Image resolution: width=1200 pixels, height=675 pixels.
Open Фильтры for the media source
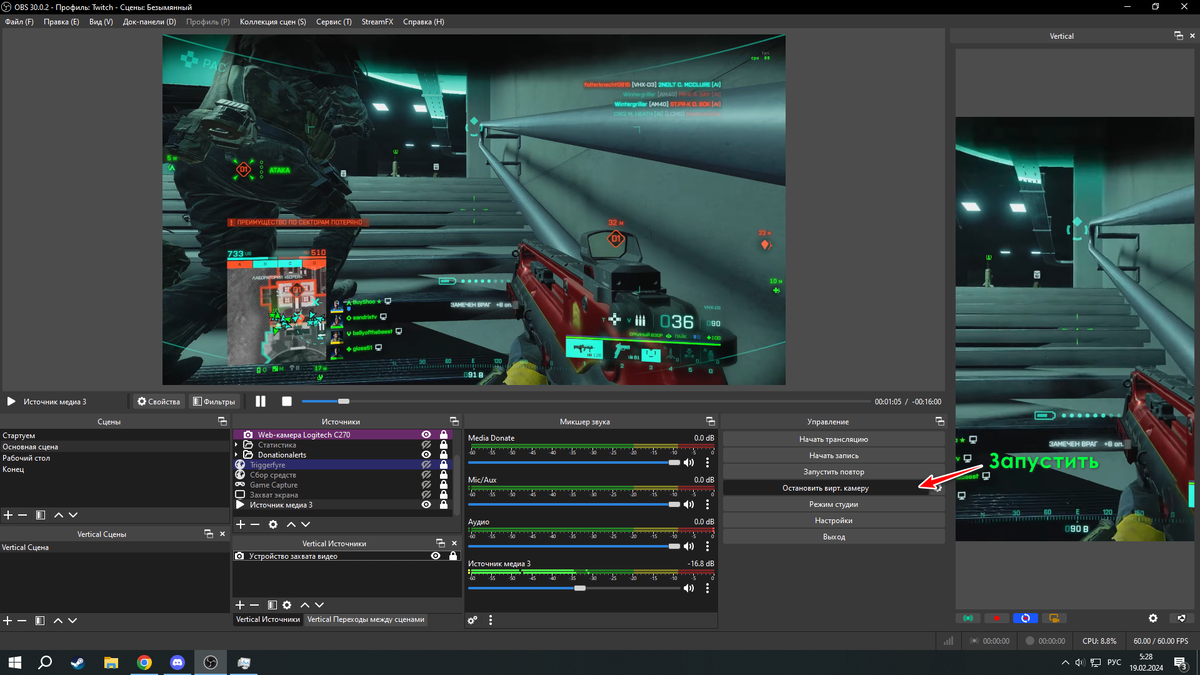point(213,401)
